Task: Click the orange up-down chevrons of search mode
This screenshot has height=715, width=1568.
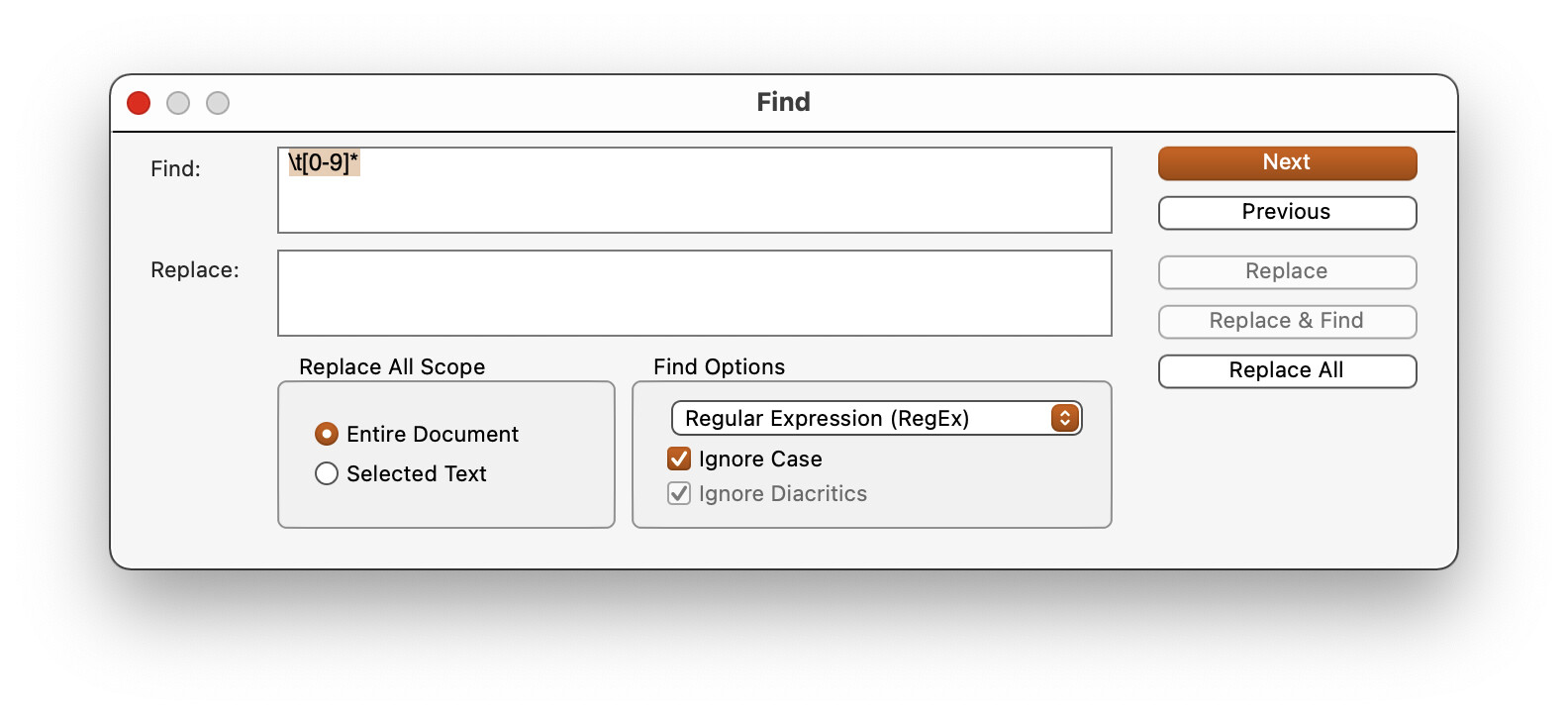Action: (1065, 418)
